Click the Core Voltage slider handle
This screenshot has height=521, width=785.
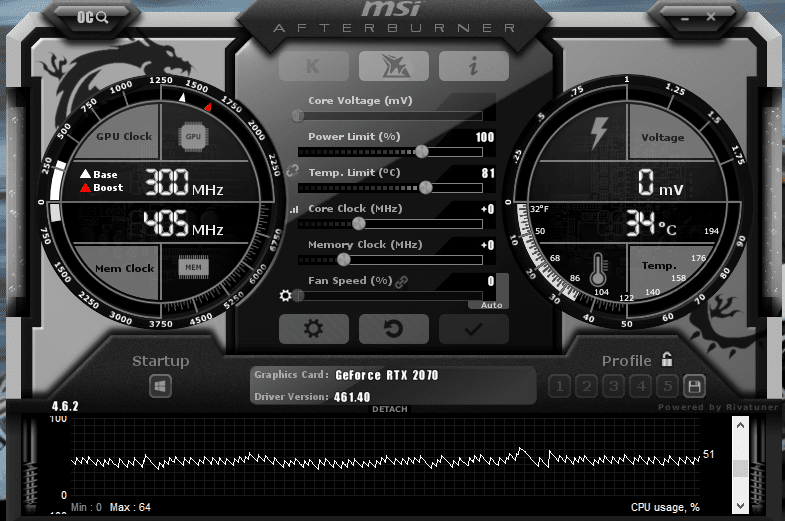(x=298, y=116)
